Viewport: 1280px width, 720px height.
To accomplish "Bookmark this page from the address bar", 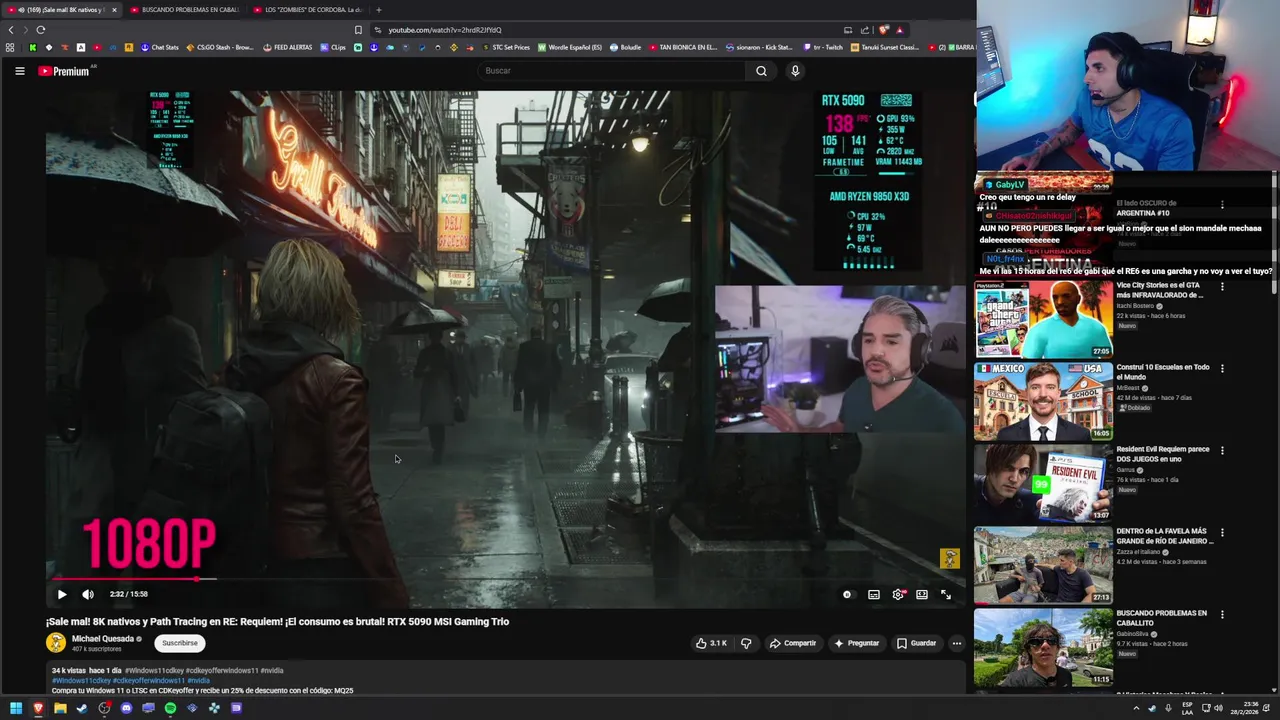I will tap(359, 30).
